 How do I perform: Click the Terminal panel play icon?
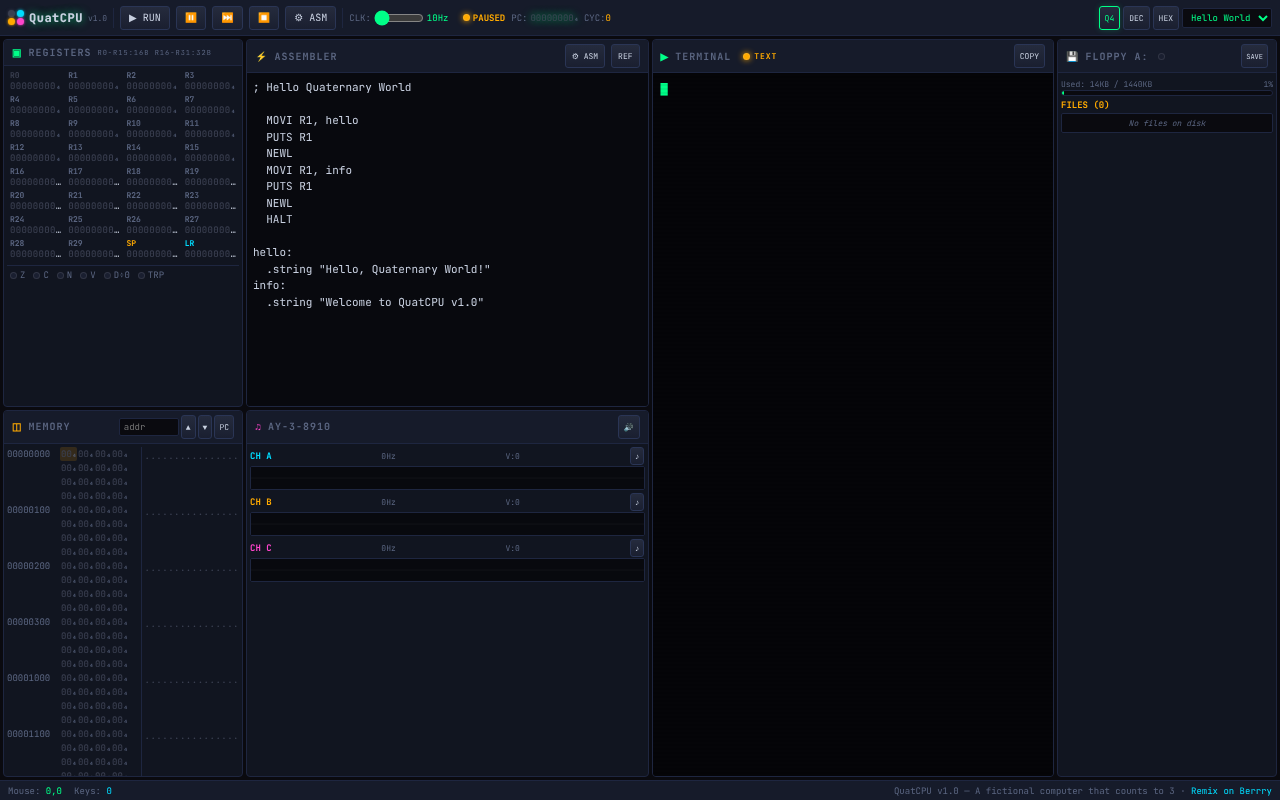[x=664, y=57]
